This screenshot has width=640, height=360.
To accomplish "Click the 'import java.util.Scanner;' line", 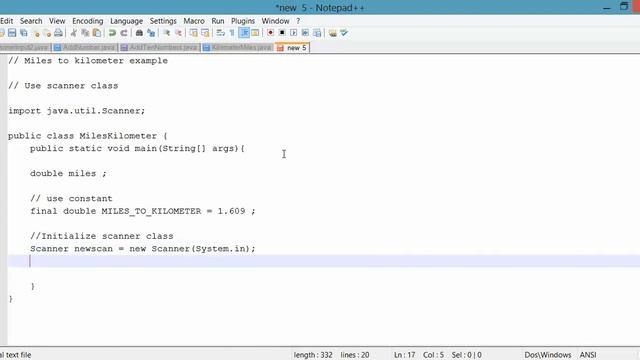I will (x=77, y=111).
